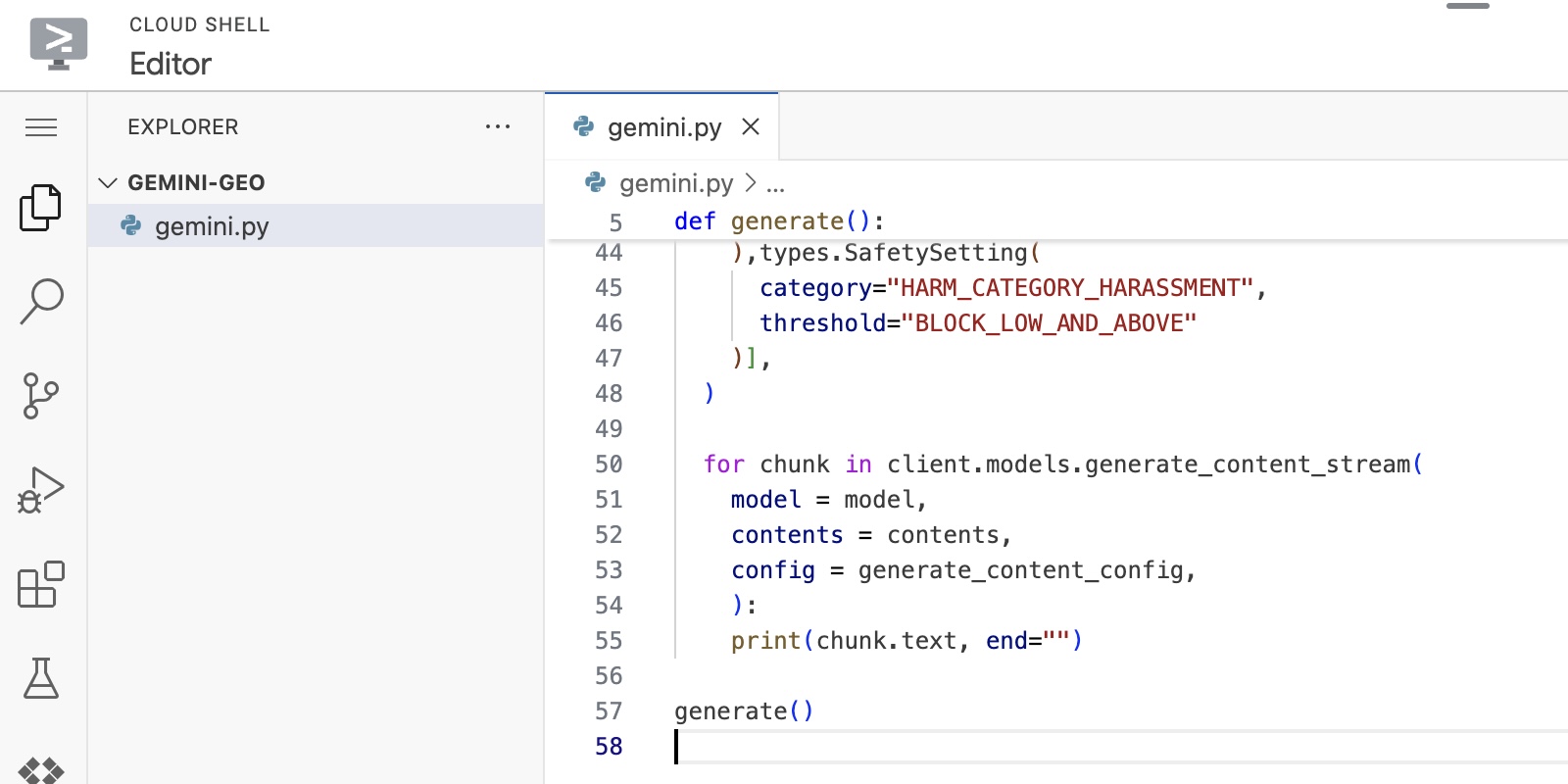Click 'types.SafetySetting(' on line 44
The image size is (1568, 784).
900,253
